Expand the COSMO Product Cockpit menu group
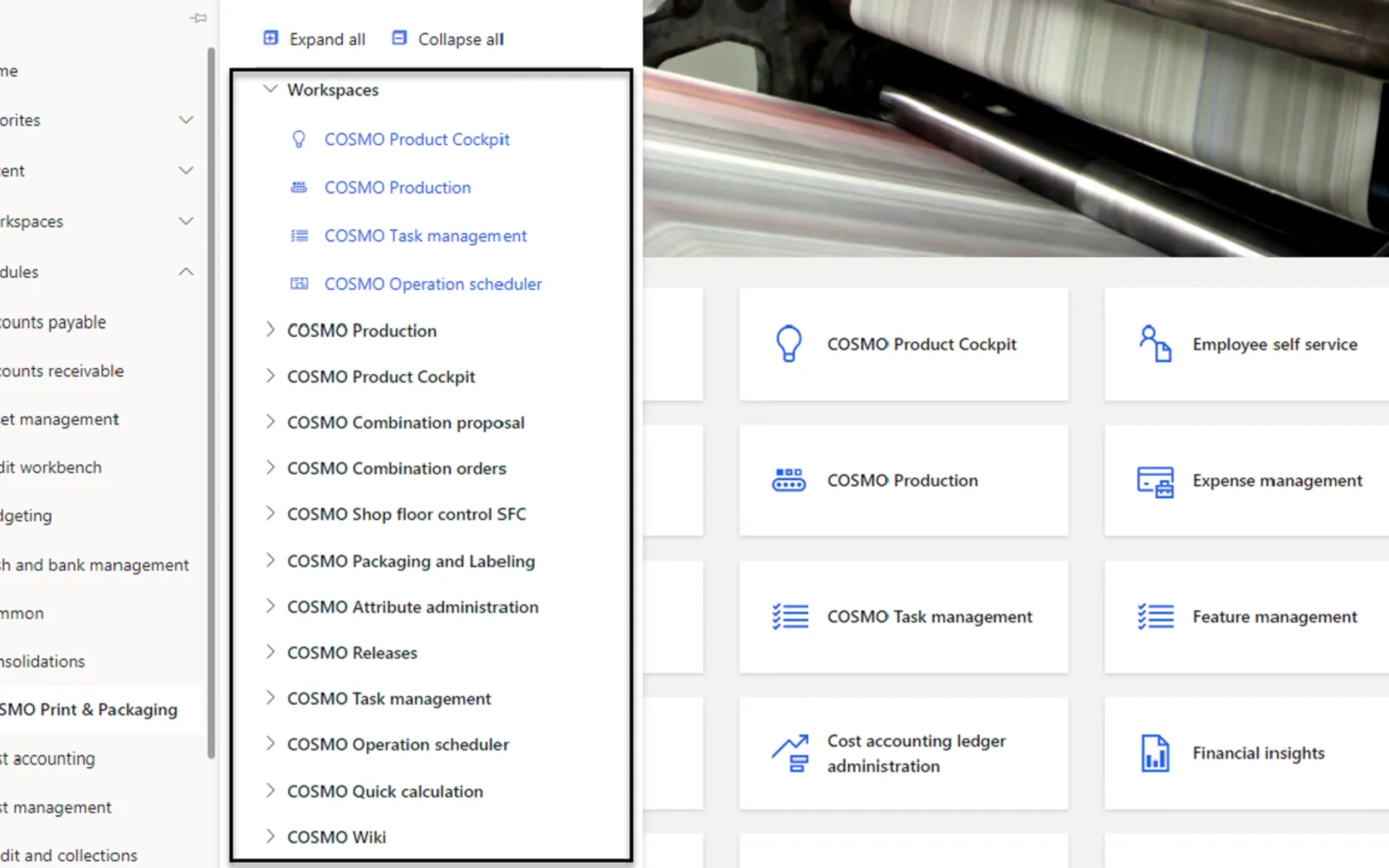 [x=270, y=376]
